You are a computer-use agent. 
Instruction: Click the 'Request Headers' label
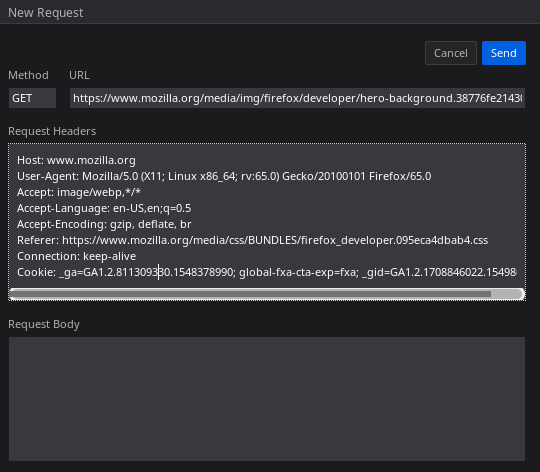(52, 131)
